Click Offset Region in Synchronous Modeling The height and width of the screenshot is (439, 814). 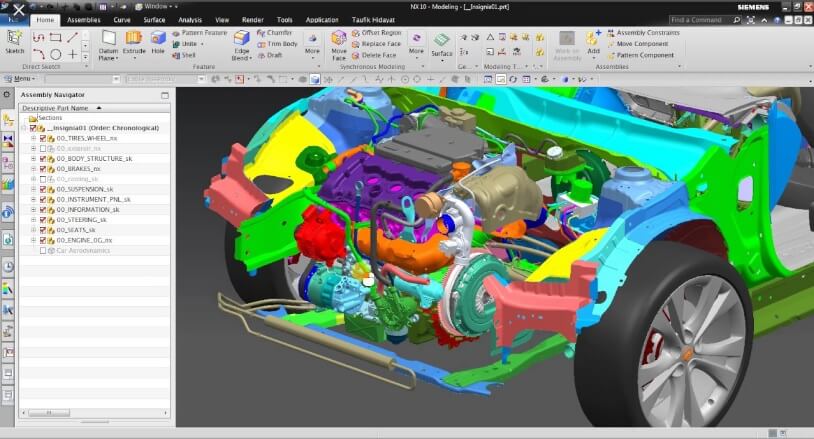coord(376,33)
